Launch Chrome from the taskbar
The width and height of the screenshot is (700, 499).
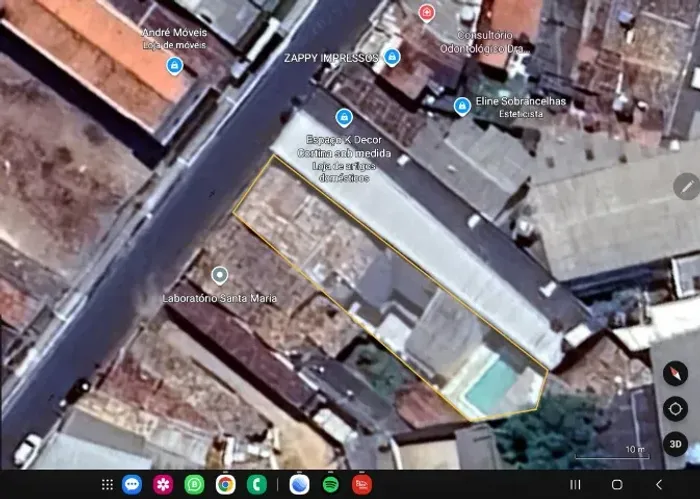point(225,484)
